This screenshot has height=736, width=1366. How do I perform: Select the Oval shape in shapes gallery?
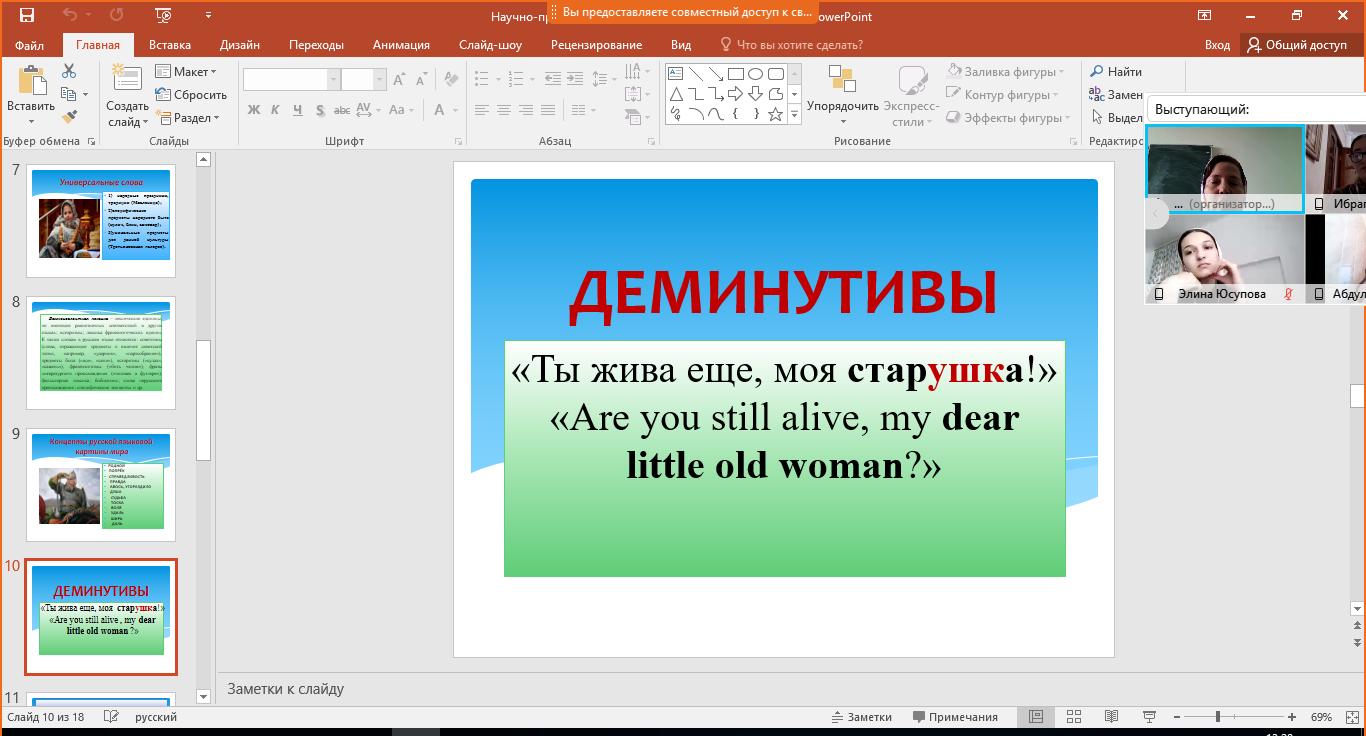755,73
